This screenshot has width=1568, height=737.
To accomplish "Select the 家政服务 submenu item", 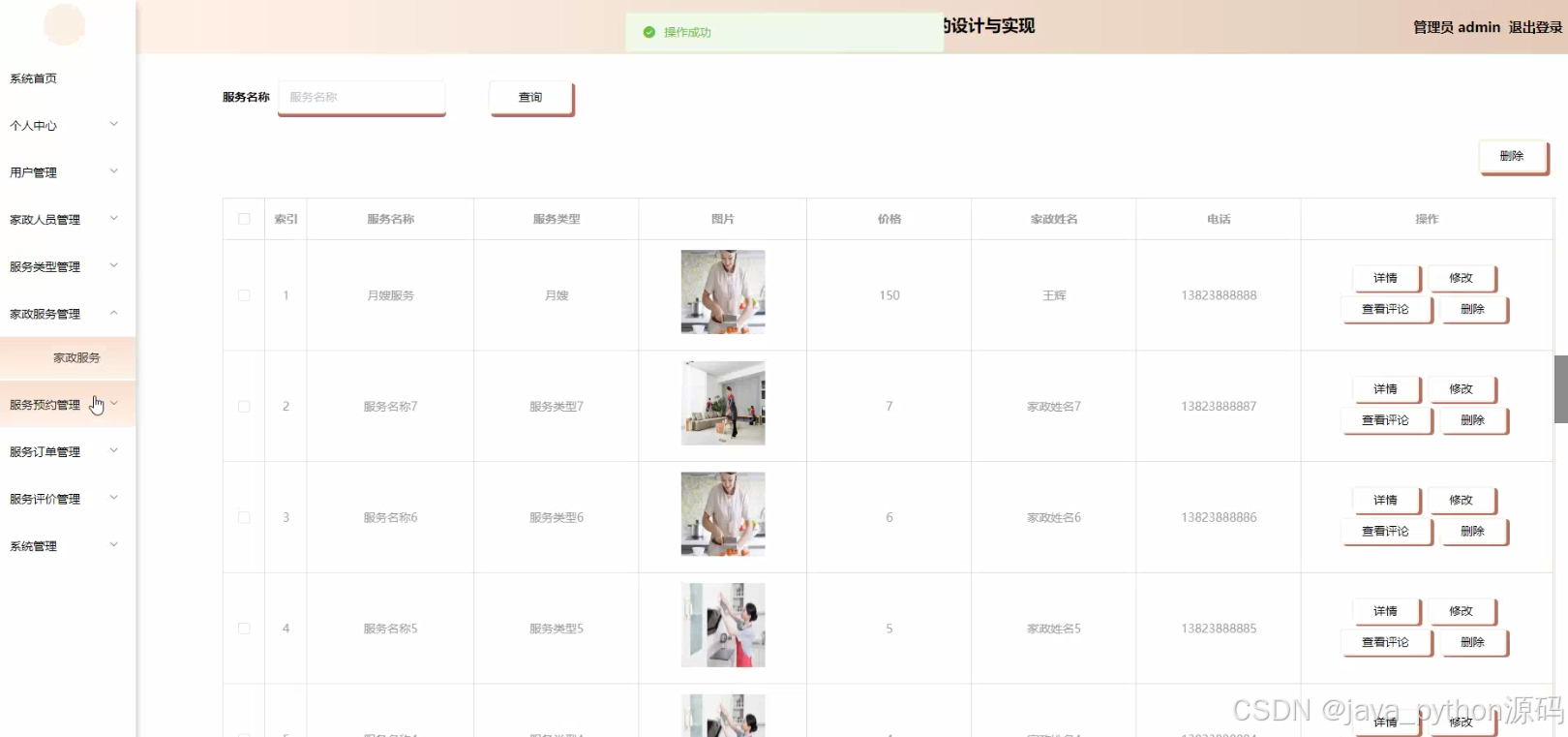I will [x=68, y=357].
